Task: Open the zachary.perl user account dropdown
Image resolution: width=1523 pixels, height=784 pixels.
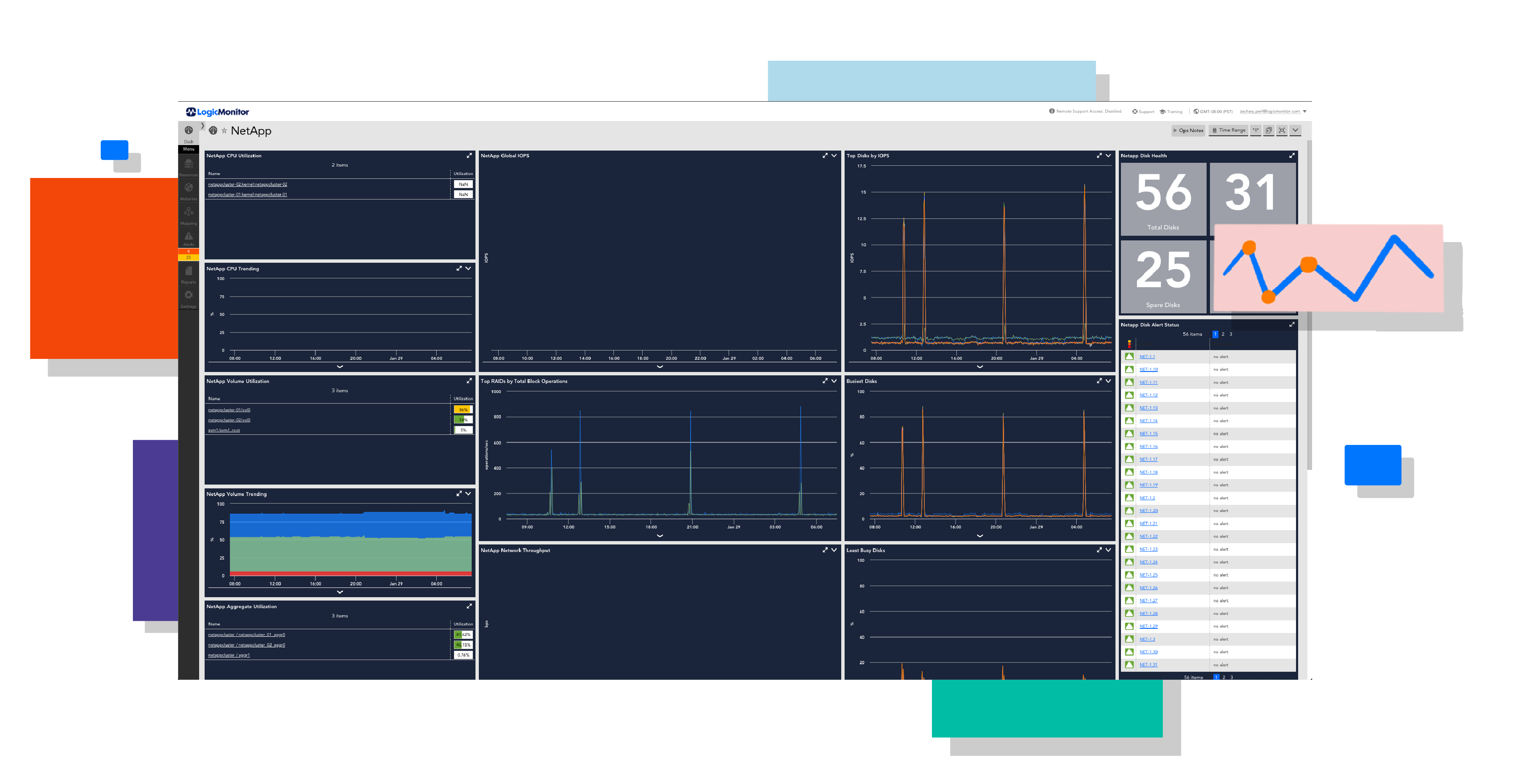Action: click(1273, 112)
